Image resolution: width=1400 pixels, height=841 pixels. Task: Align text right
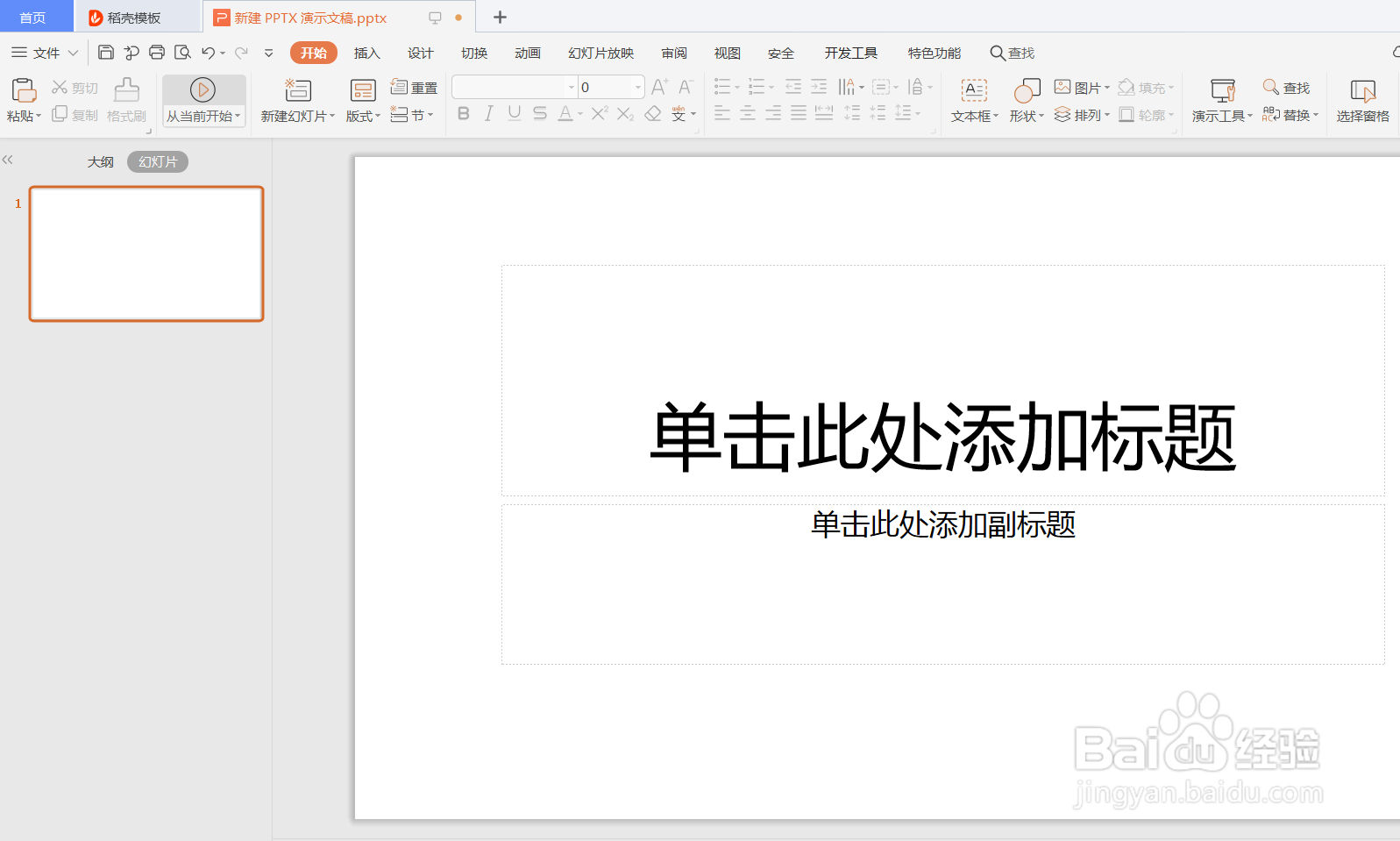point(773,113)
